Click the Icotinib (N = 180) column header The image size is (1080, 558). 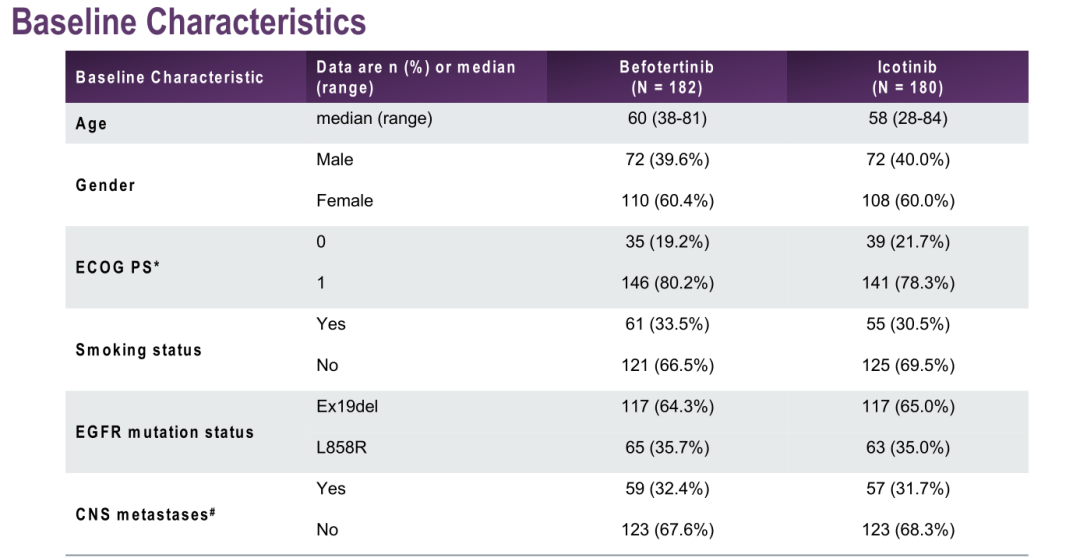click(907, 77)
